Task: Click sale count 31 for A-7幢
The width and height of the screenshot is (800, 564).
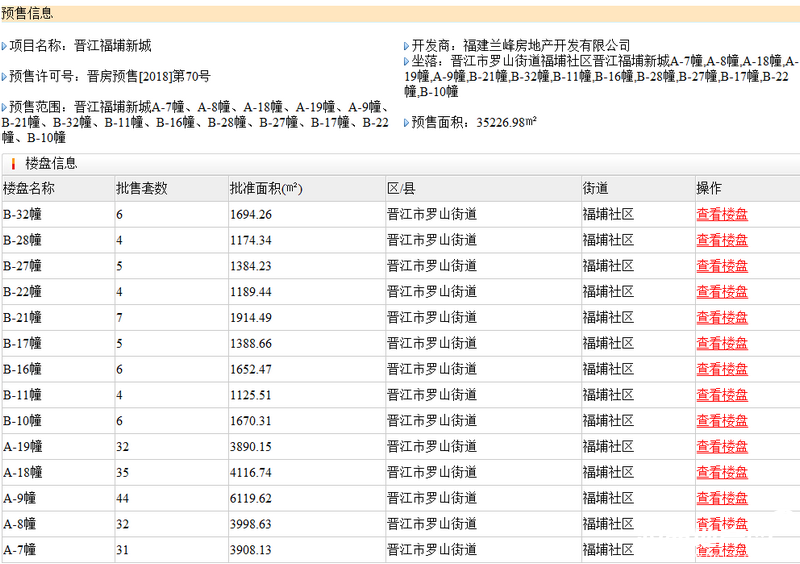Action: [x=122, y=550]
